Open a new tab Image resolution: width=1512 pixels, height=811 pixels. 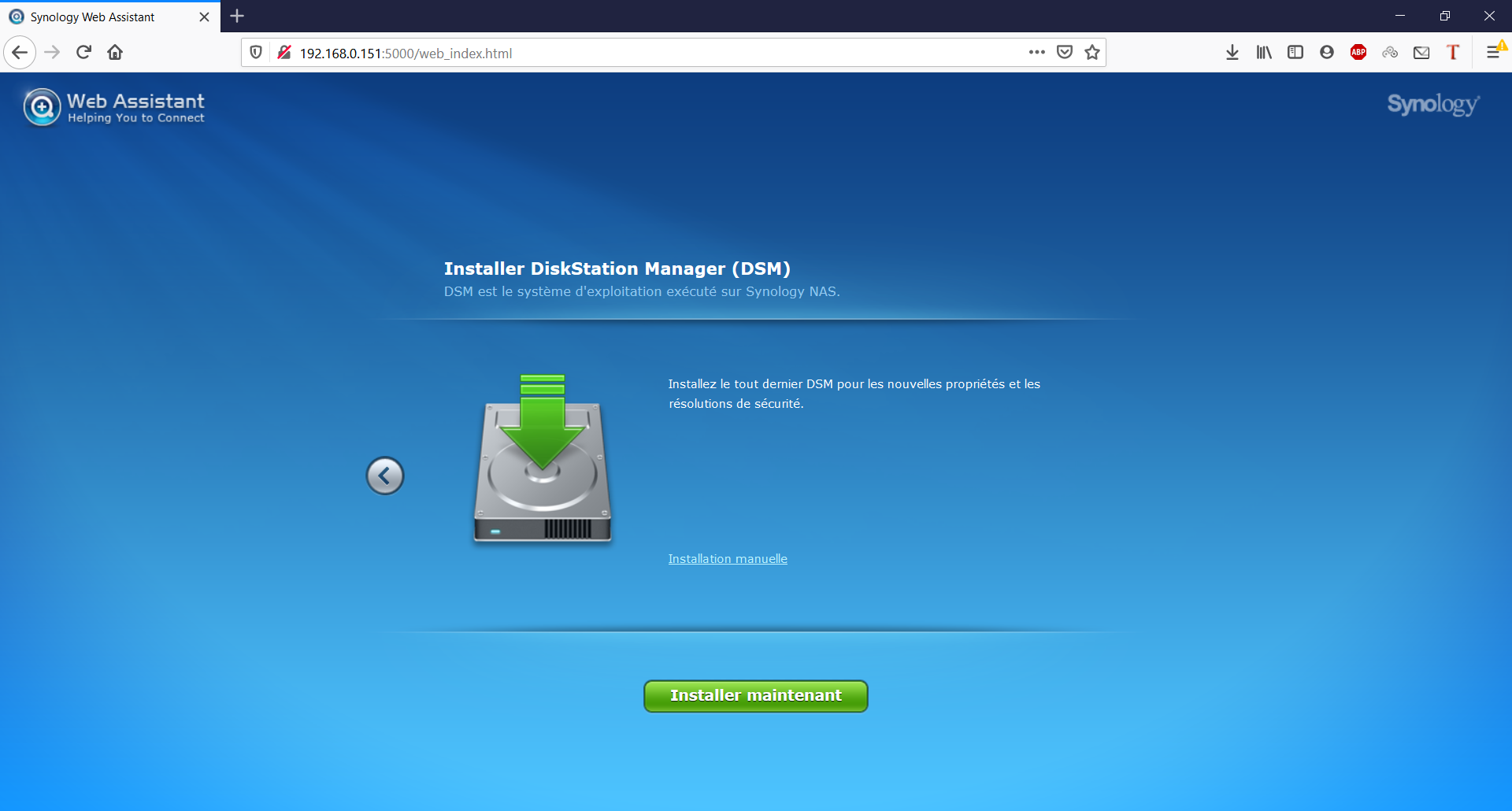tap(237, 16)
